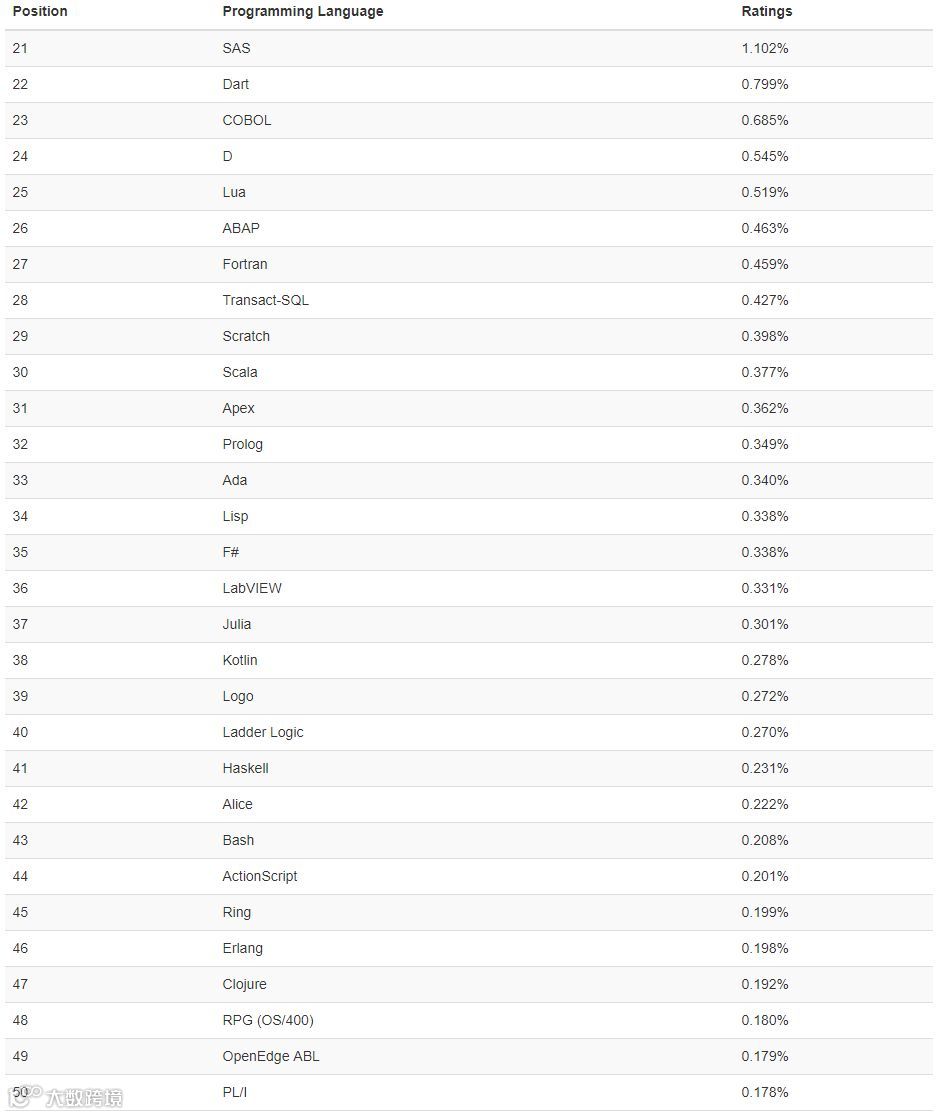936x1115 pixels.
Task: Select the Transact-SQL row
Action: (468, 300)
